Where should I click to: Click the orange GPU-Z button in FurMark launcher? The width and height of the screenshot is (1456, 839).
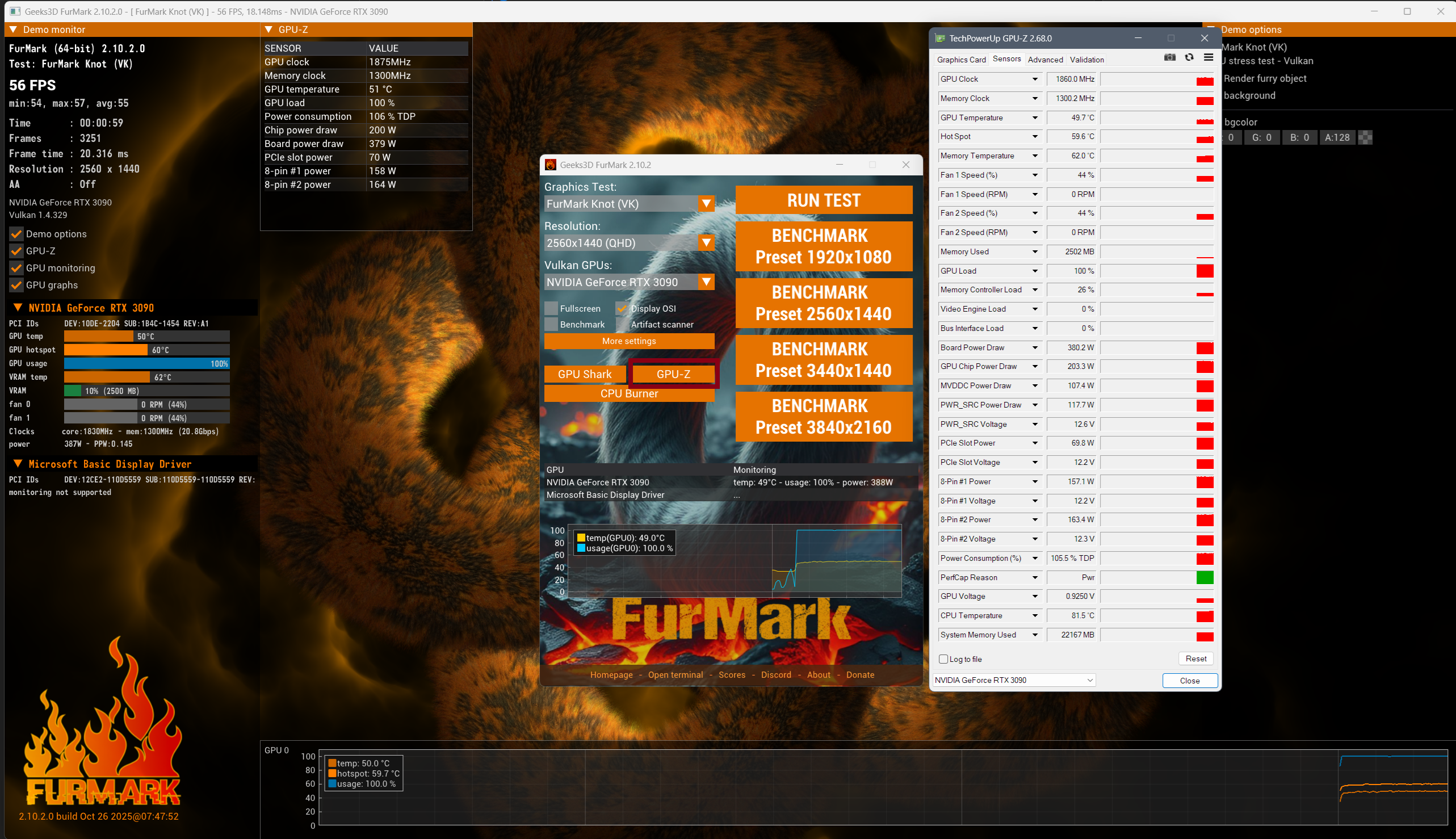pos(674,374)
